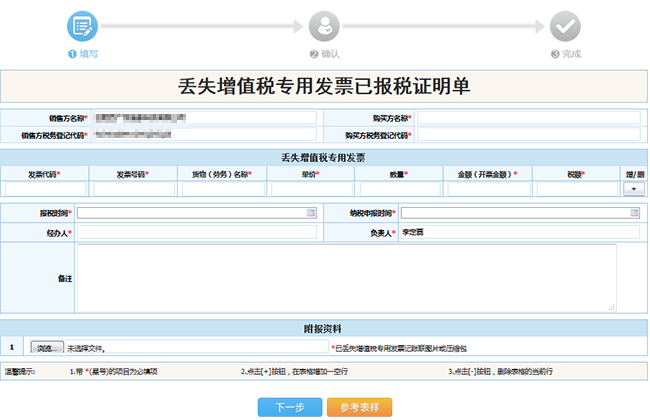Open the 参考表样 sample button
The image size is (650, 420).
click(359, 407)
